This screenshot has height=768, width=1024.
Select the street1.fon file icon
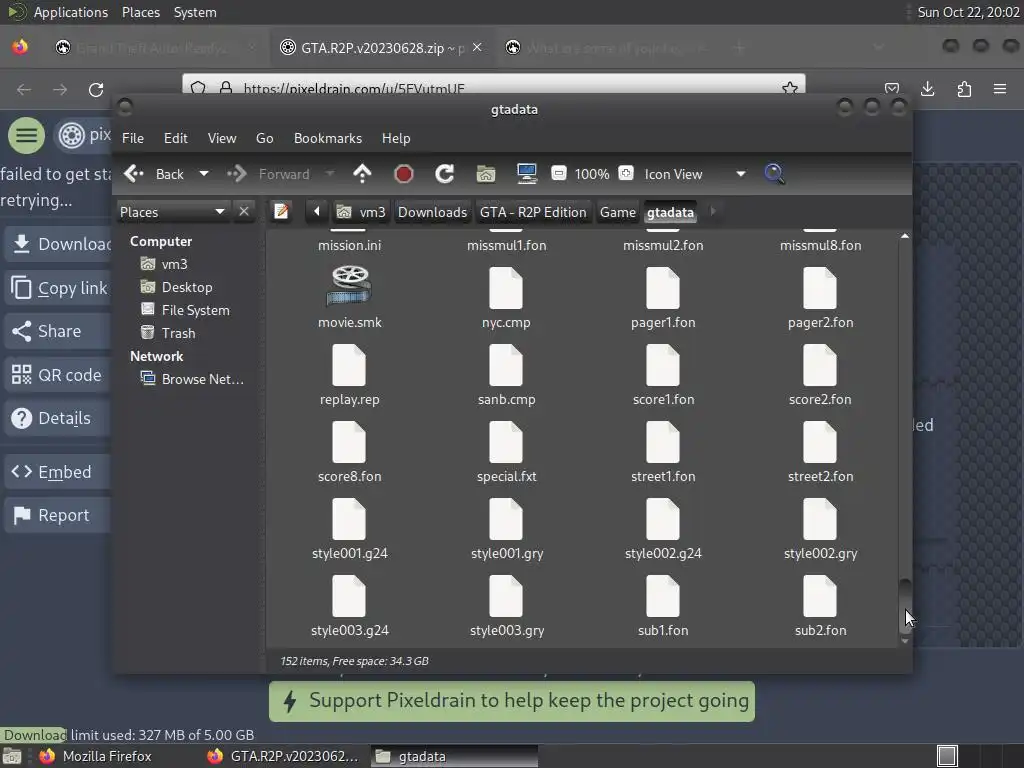pos(663,442)
